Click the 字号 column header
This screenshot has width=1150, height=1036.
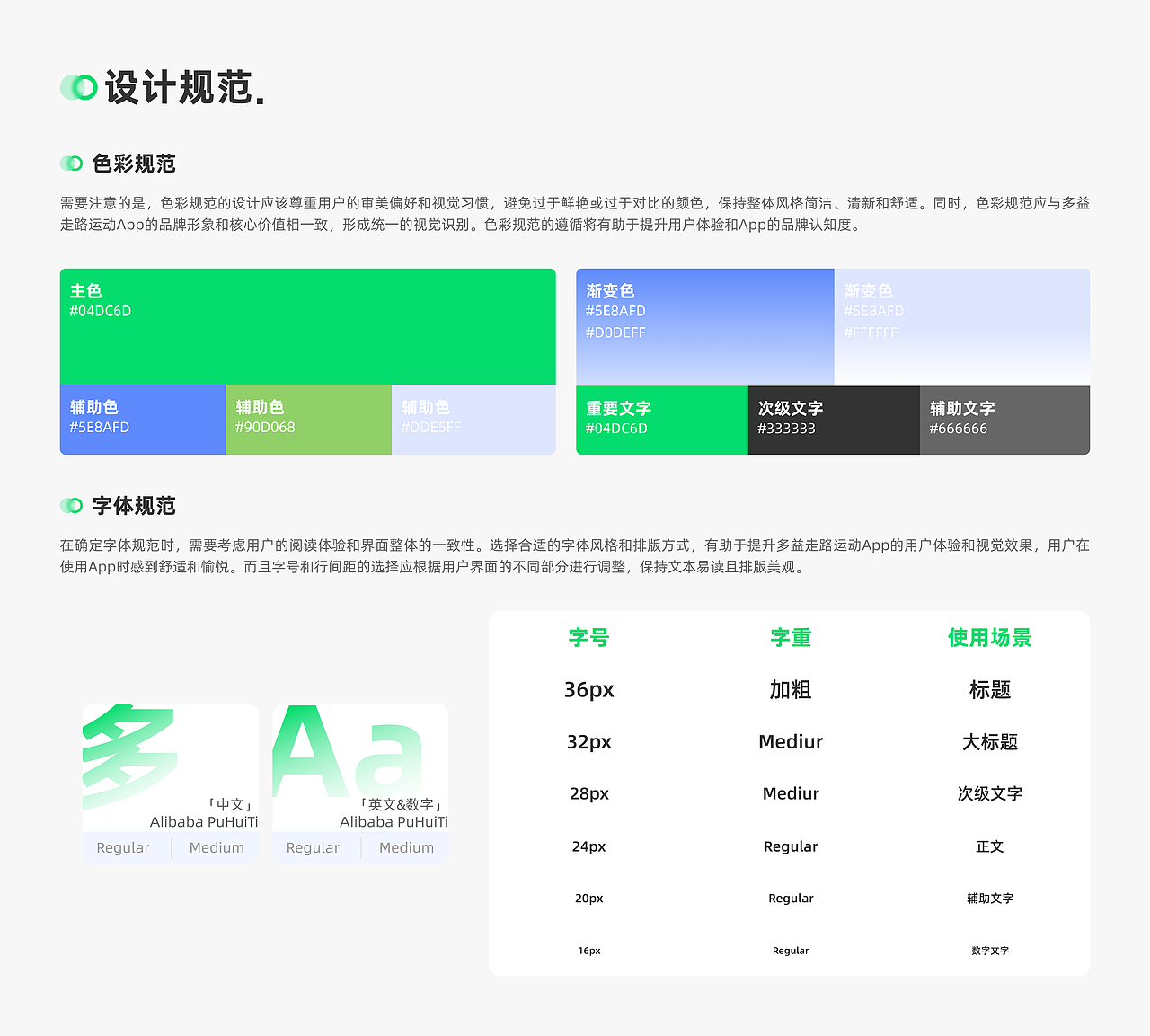(x=589, y=638)
